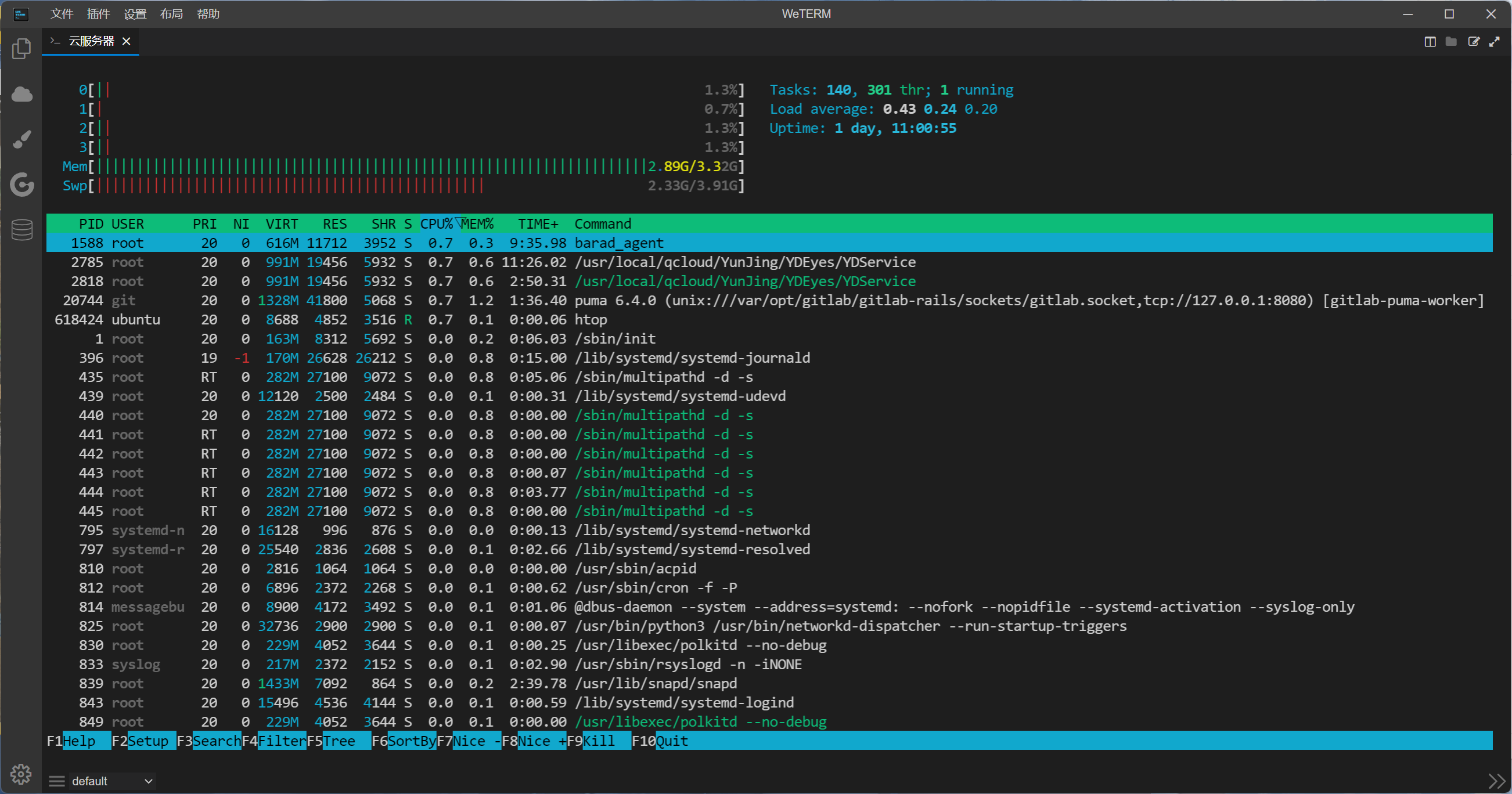Open the 插件 menu
Screen dimensions: 1512x794
click(98, 14)
